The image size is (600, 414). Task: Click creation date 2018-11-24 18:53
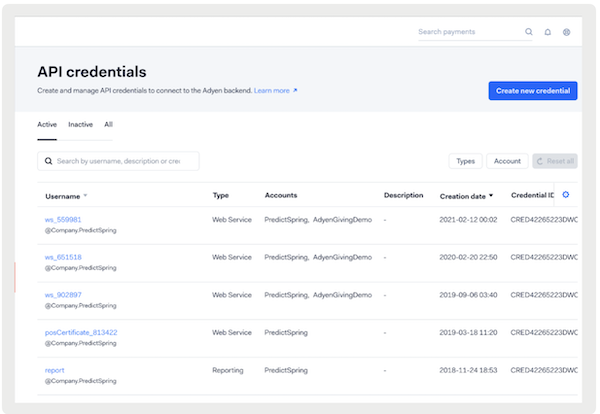point(468,370)
